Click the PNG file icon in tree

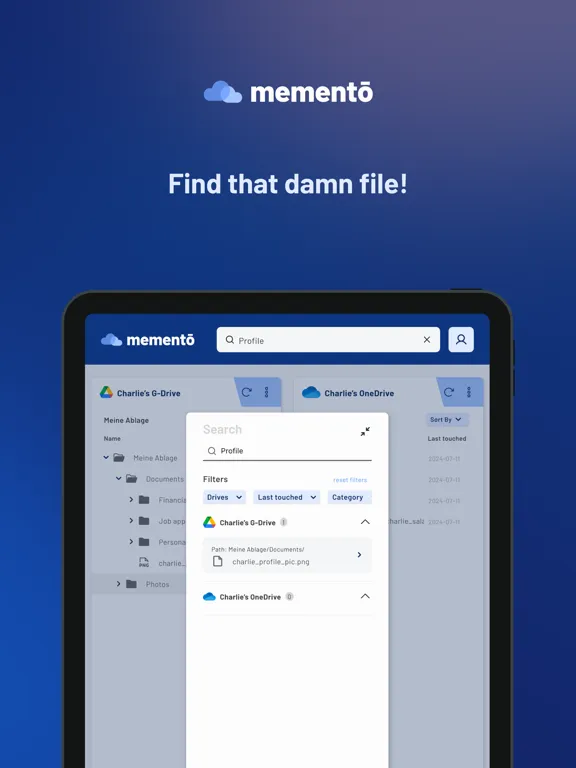144,562
